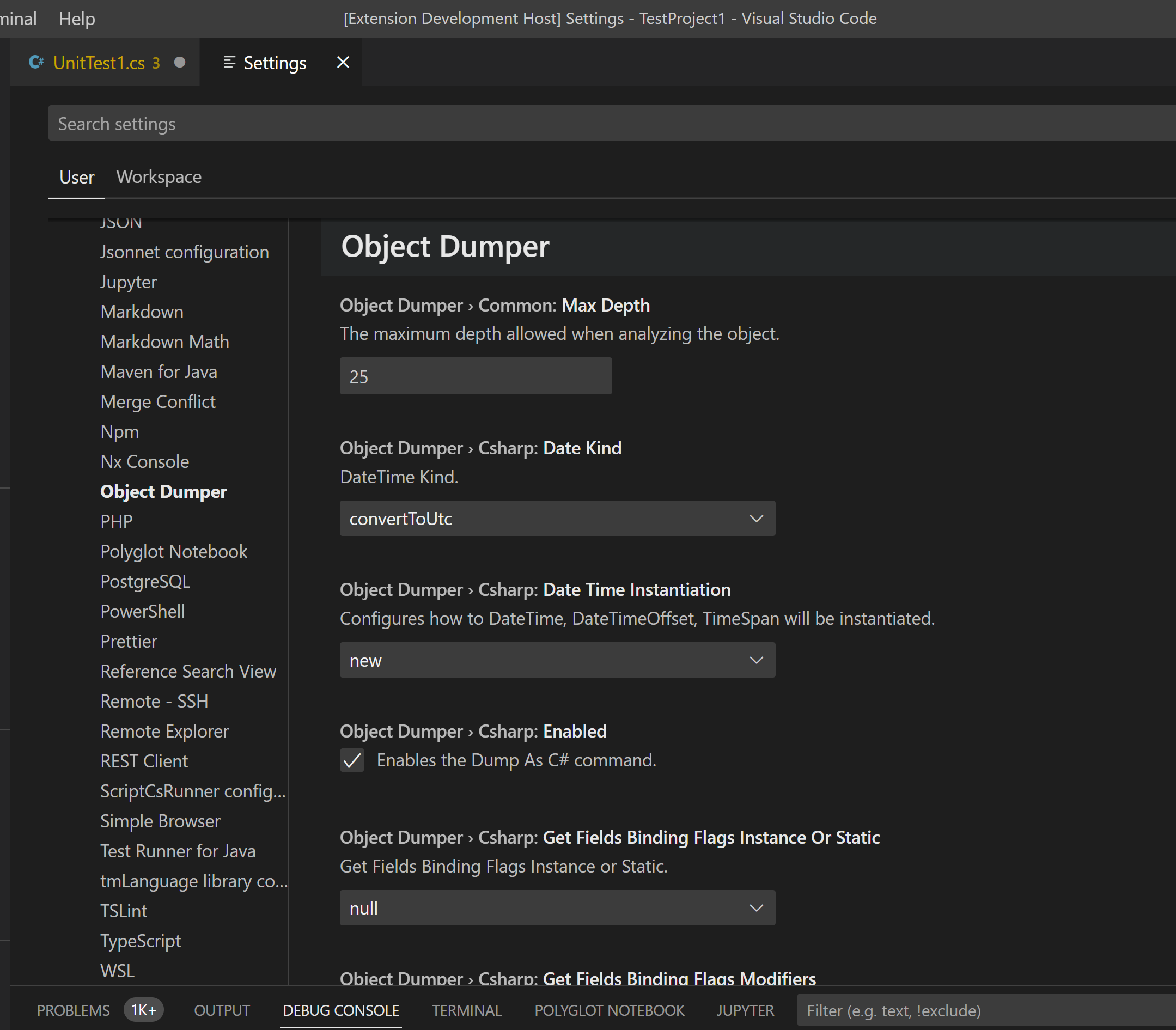Switch to the Workspace settings tab
The image size is (1176, 1030).
[x=159, y=177]
